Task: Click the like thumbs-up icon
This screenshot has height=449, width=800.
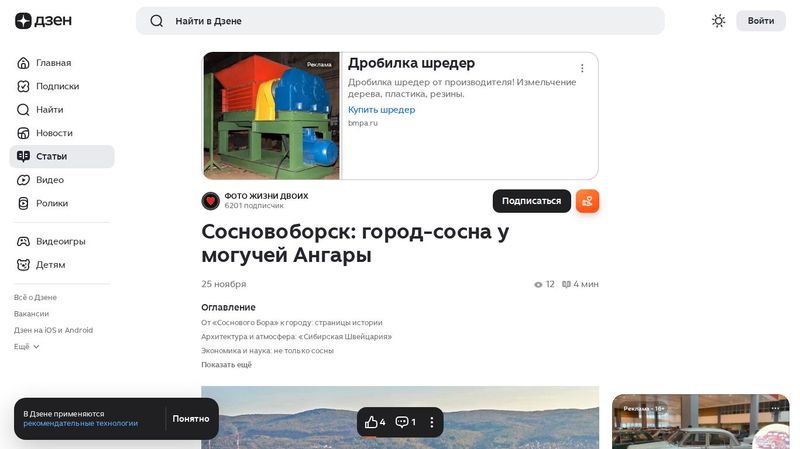Action: (371, 422)
